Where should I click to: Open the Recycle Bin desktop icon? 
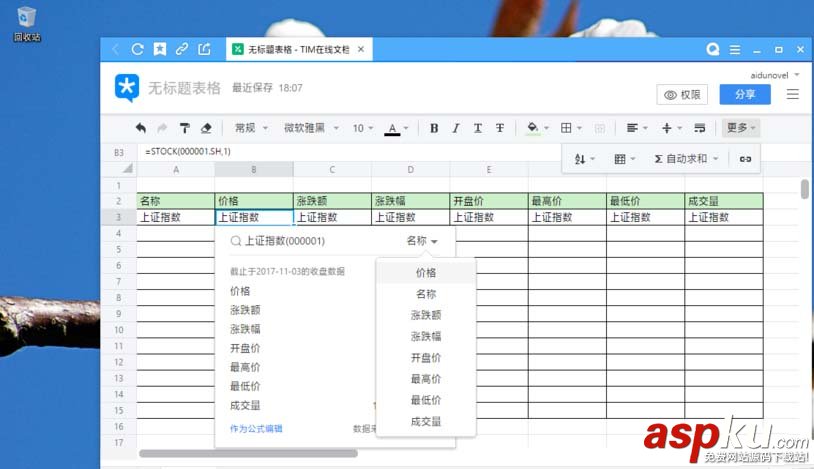point(26,23)
